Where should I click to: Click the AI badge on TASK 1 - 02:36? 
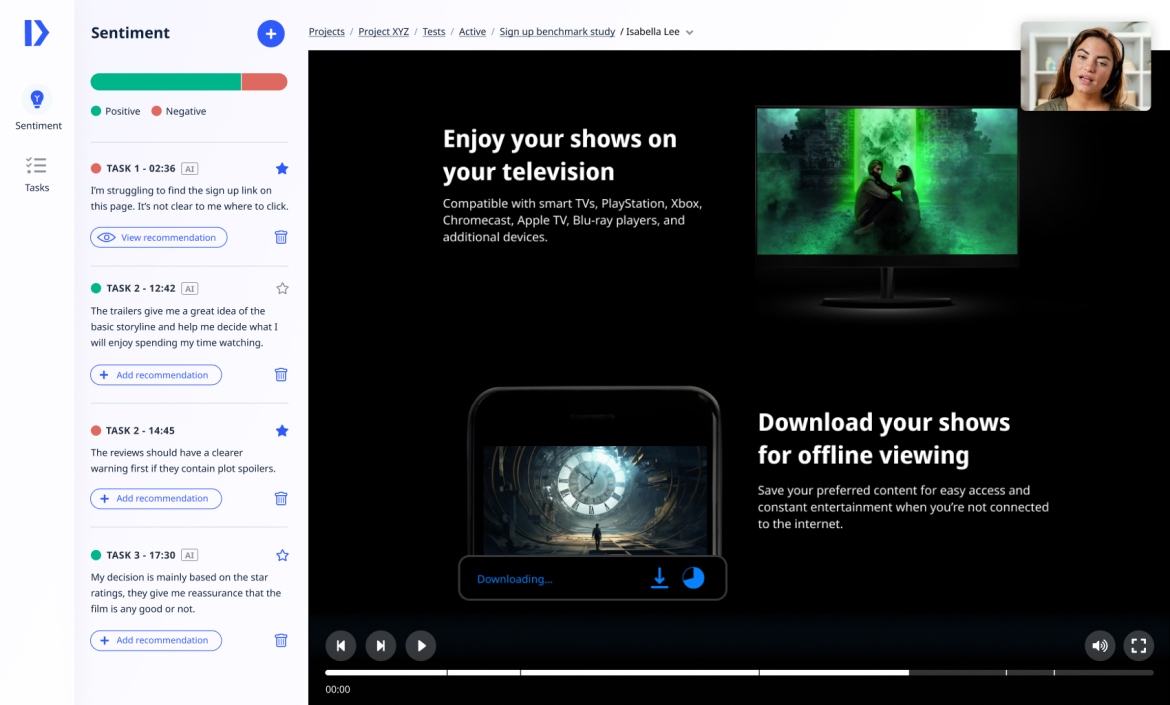[x=190, y=169]
